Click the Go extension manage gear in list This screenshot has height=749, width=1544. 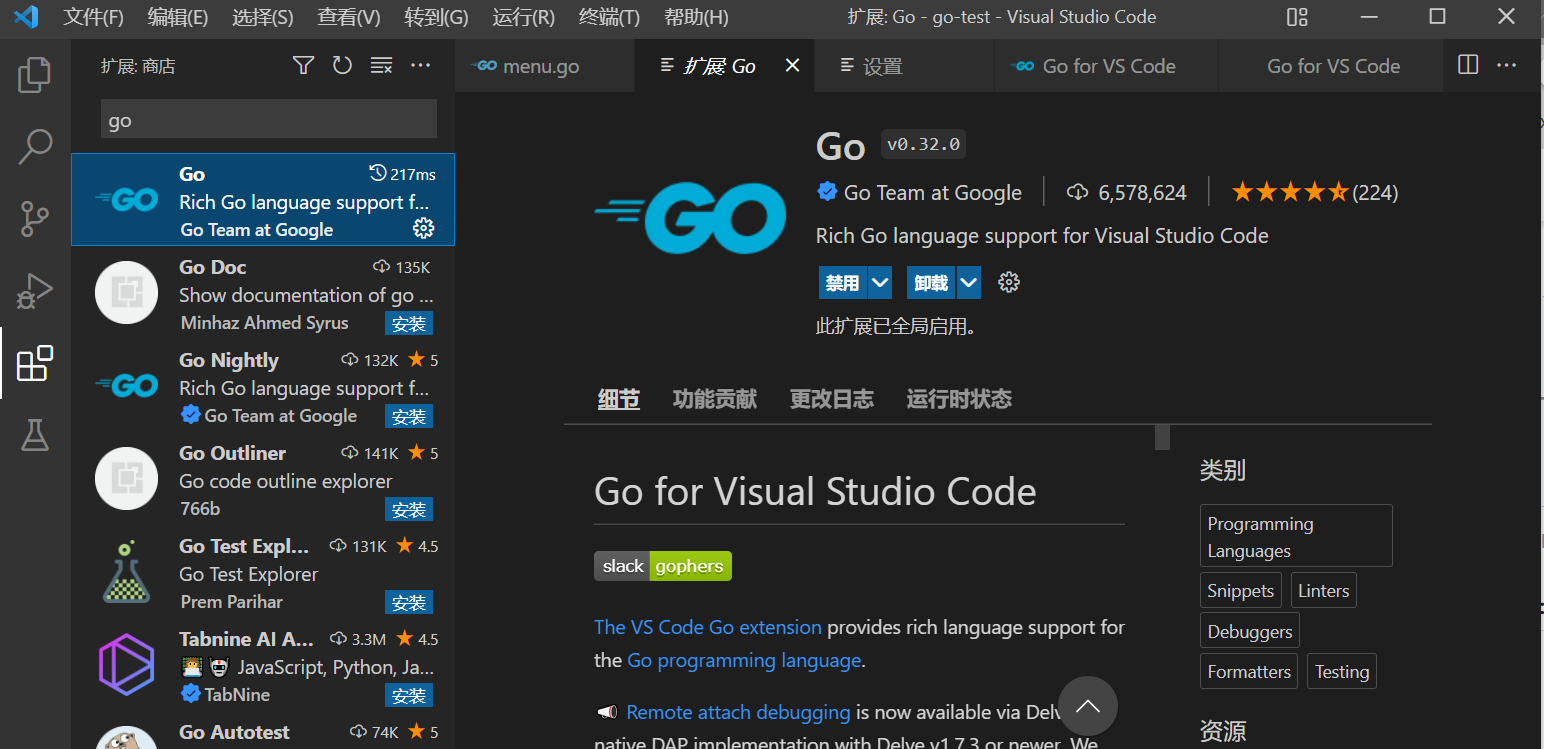point(423,229)
